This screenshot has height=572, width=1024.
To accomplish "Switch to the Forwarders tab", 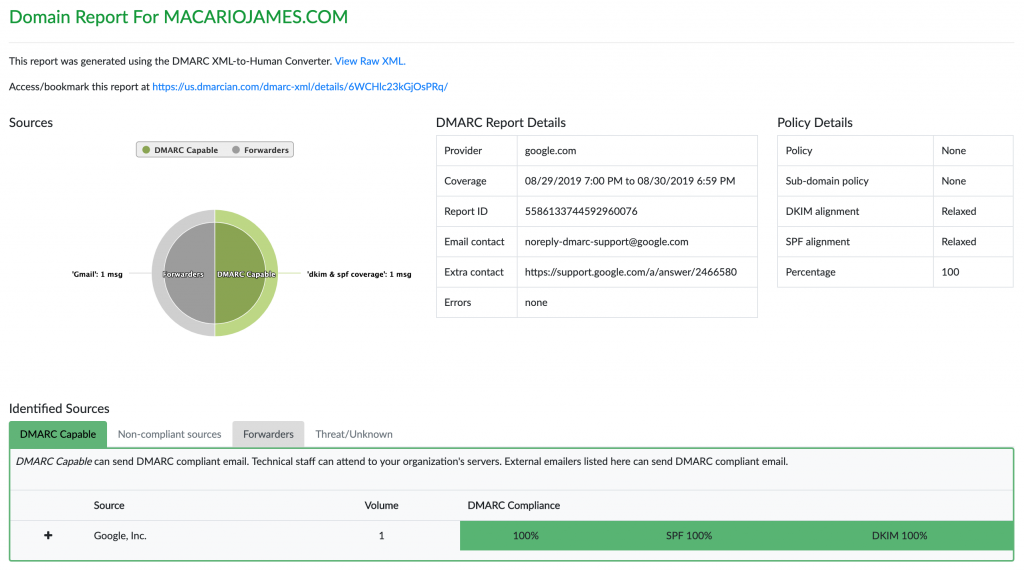I will (x=268, y=434).
